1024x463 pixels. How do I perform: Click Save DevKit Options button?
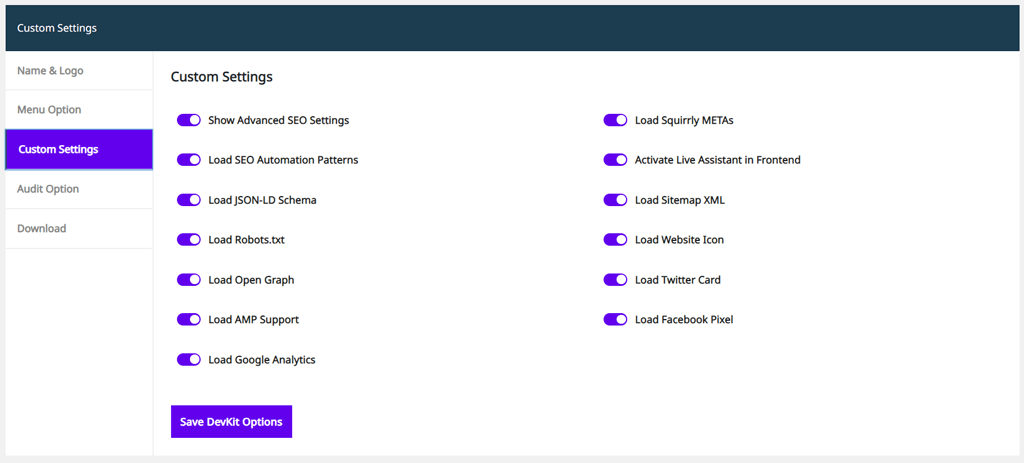[x=231, y=422]
